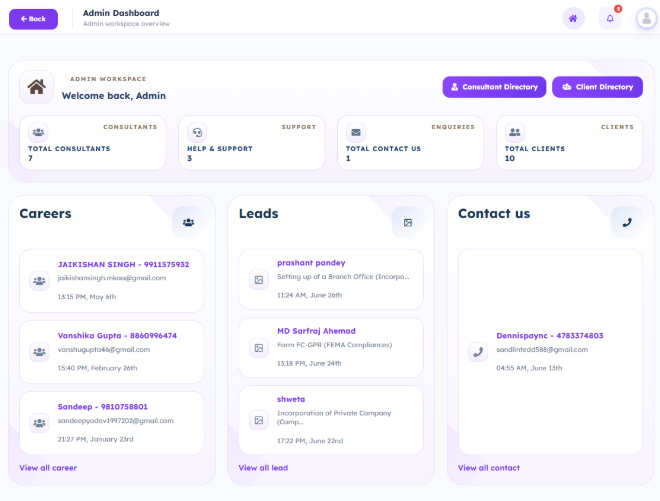The width and height of the screenshot is (660, 501).
Task: Open the Help & Support card label
Action: point(220,149)
